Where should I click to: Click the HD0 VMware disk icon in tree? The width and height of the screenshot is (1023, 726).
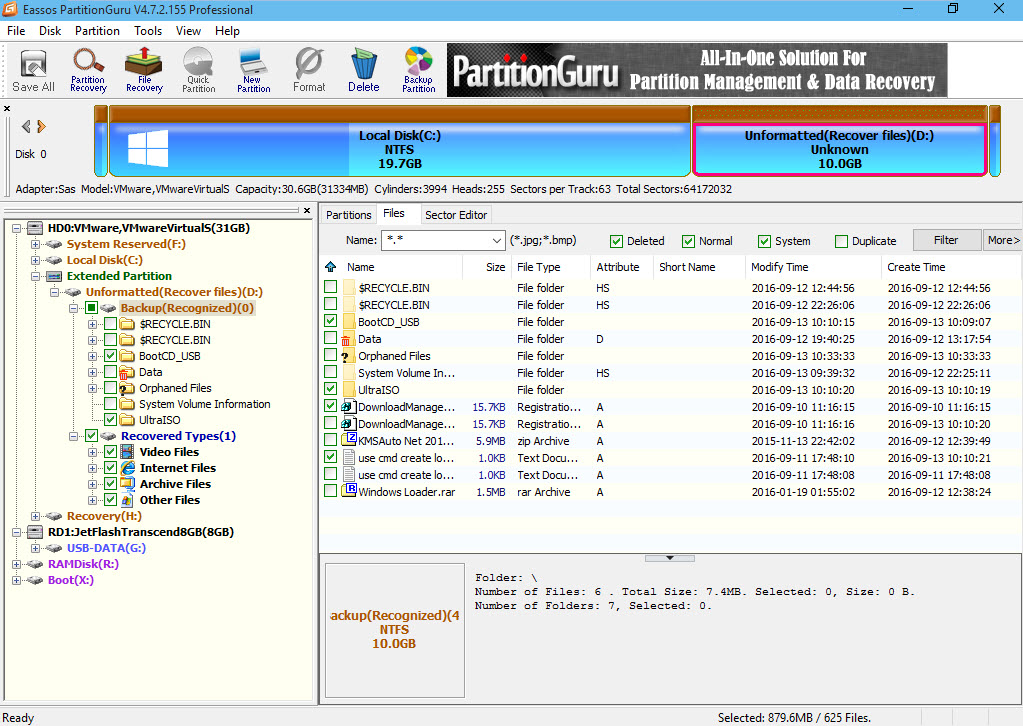coord(36,228)
